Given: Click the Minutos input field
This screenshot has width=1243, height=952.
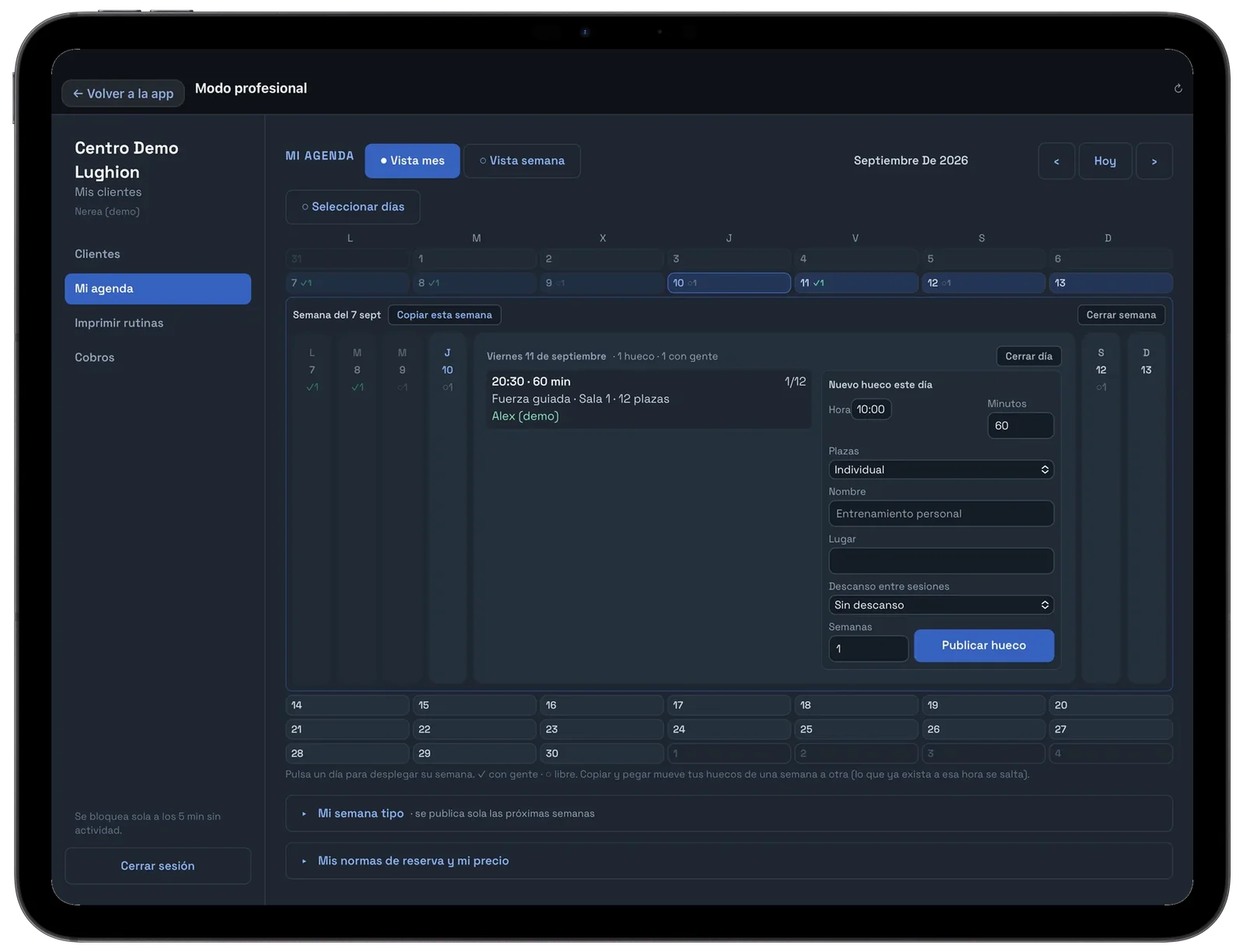Looking at the screenshot, I should coord(1020,426).
